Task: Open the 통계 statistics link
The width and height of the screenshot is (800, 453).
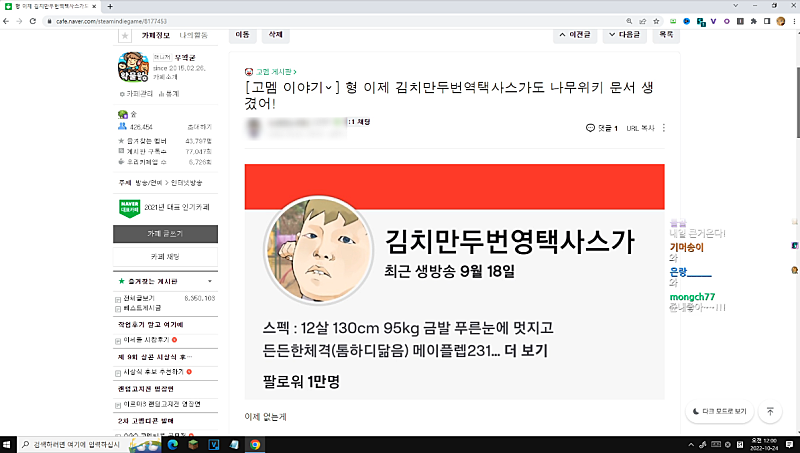Action: tap(169, 94)
